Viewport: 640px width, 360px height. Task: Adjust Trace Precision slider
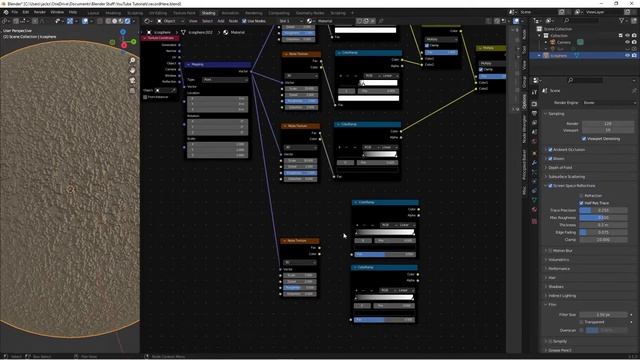[x=603, y=210]
